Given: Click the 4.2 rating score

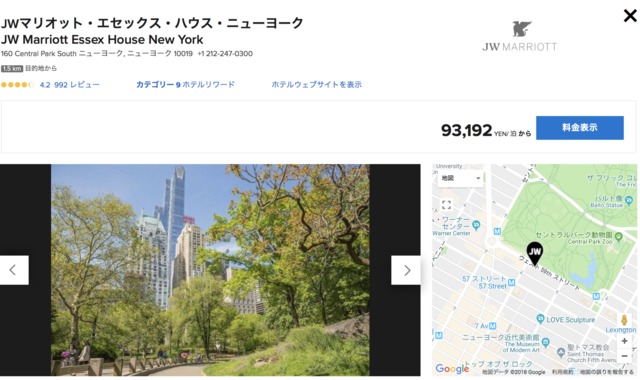Looking at the screenshot, I should click(45, 85).
